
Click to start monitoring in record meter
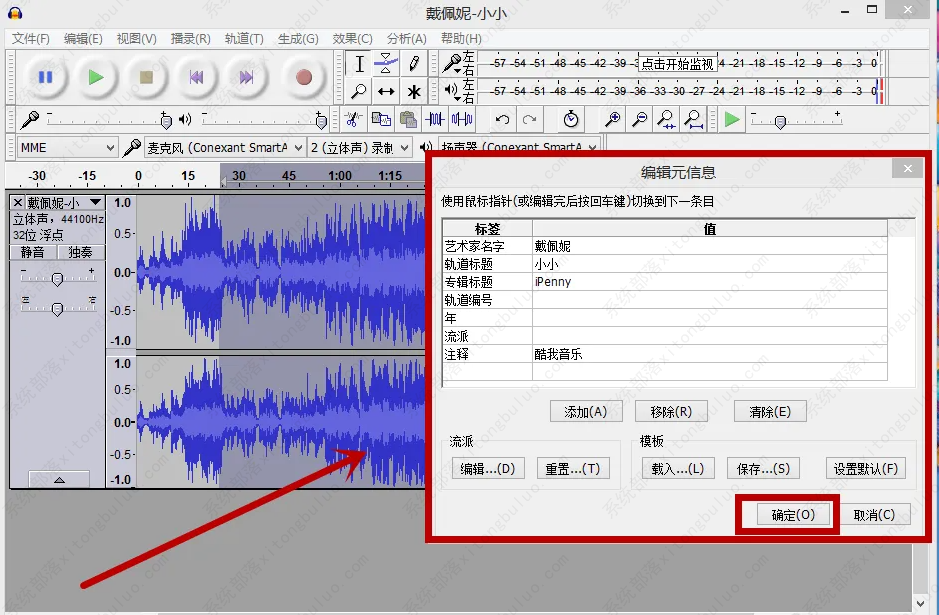(677, 63)
